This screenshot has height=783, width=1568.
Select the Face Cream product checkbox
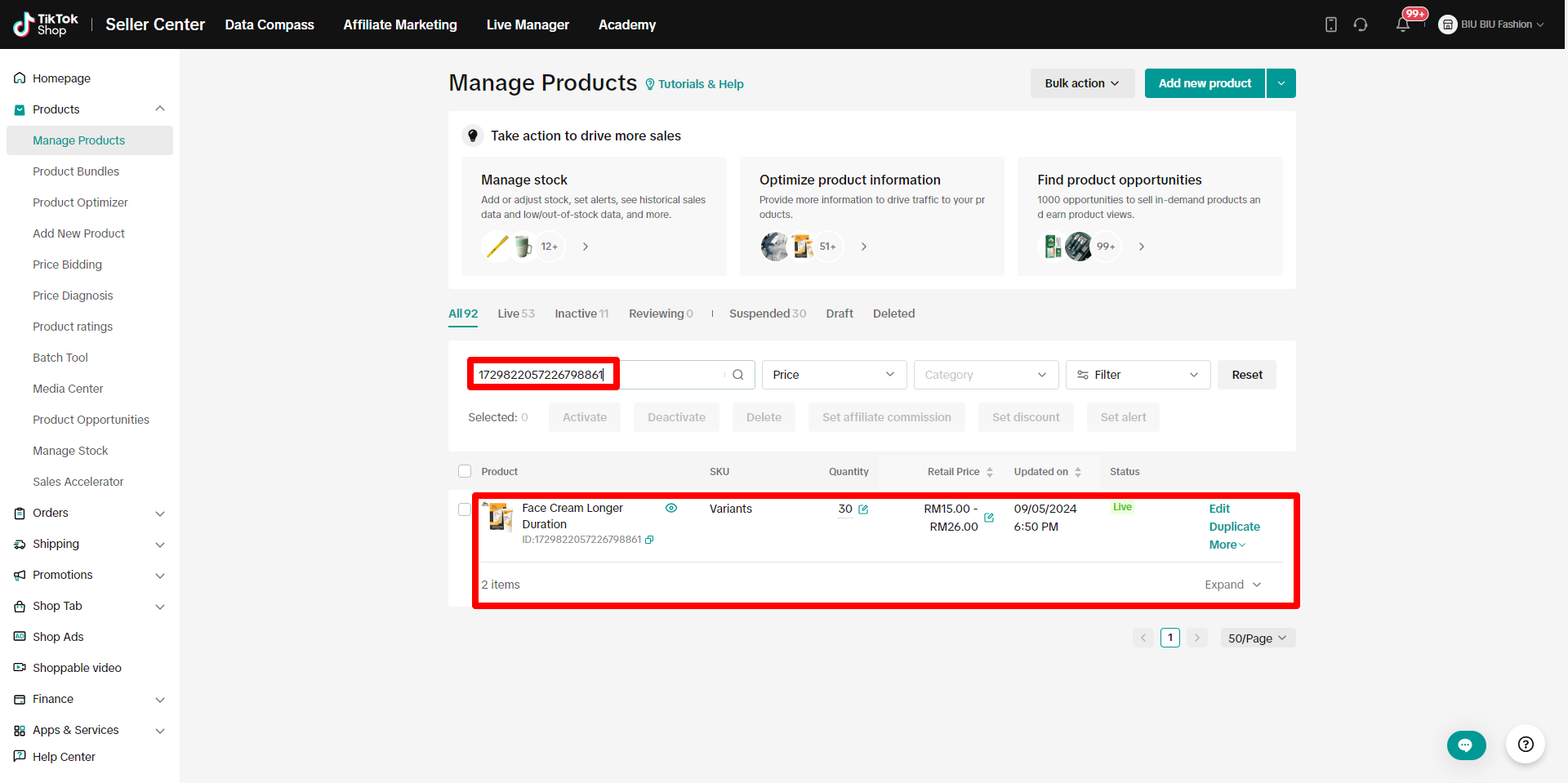coord(465,509)
